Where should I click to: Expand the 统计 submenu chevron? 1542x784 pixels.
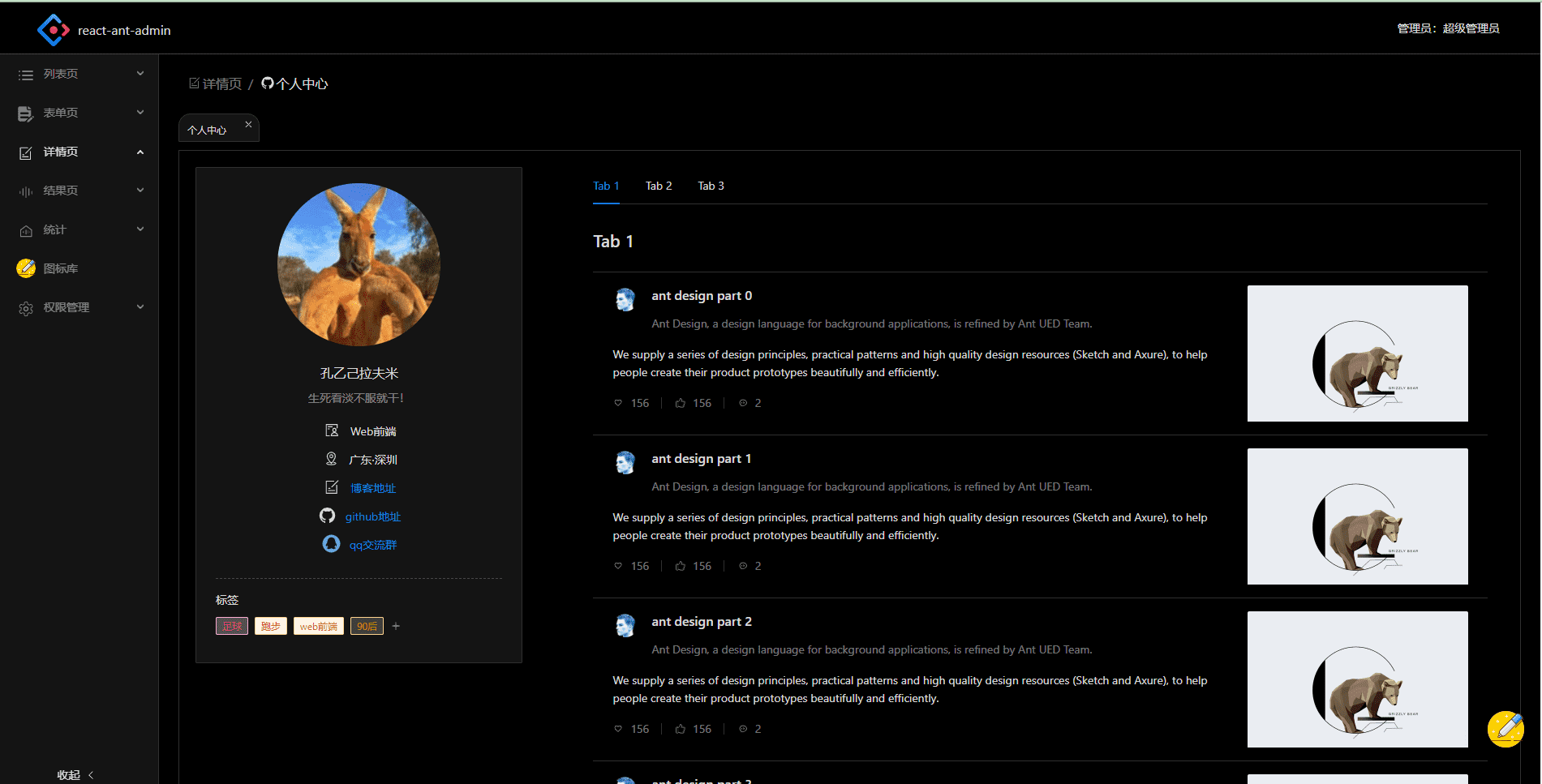140,229
